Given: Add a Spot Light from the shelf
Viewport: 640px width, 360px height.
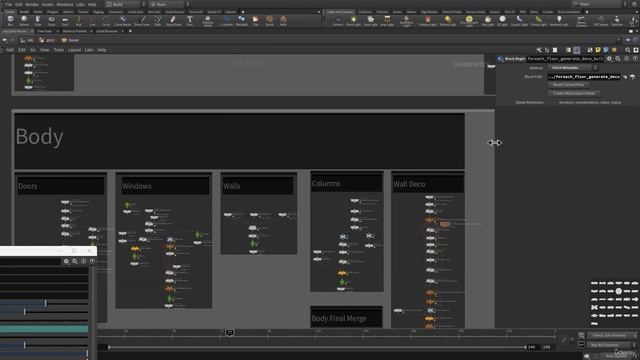Looking at the screenshot, I should (371, 20).
